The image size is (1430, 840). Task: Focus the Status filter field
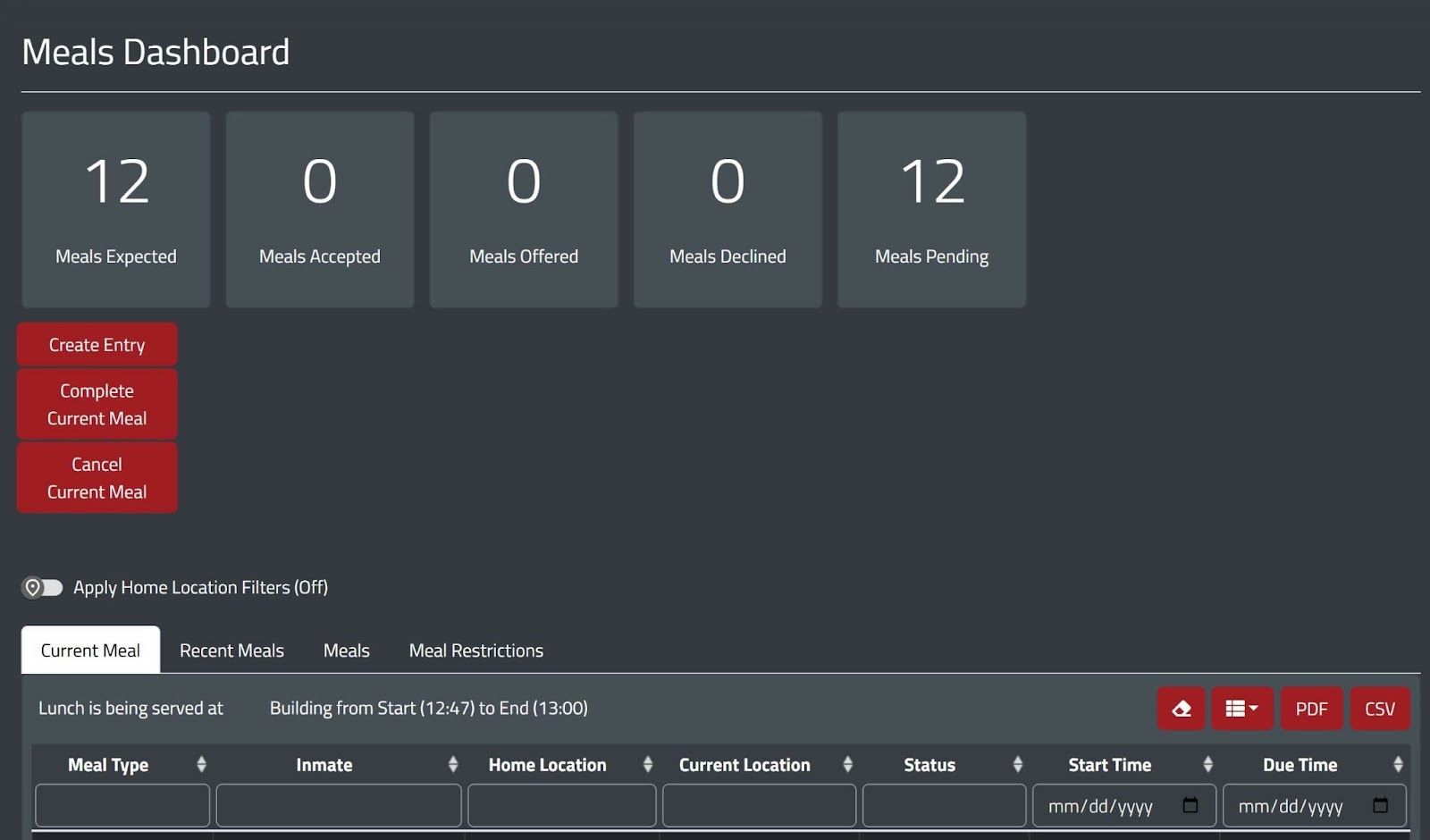click(x=945, y=806)
